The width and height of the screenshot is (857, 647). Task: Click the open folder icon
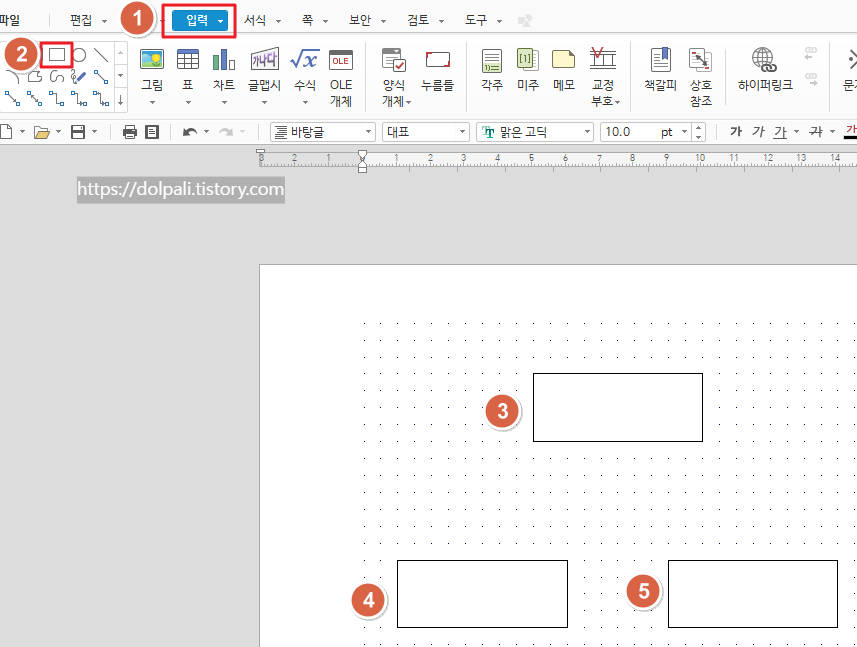click(42, 132)
